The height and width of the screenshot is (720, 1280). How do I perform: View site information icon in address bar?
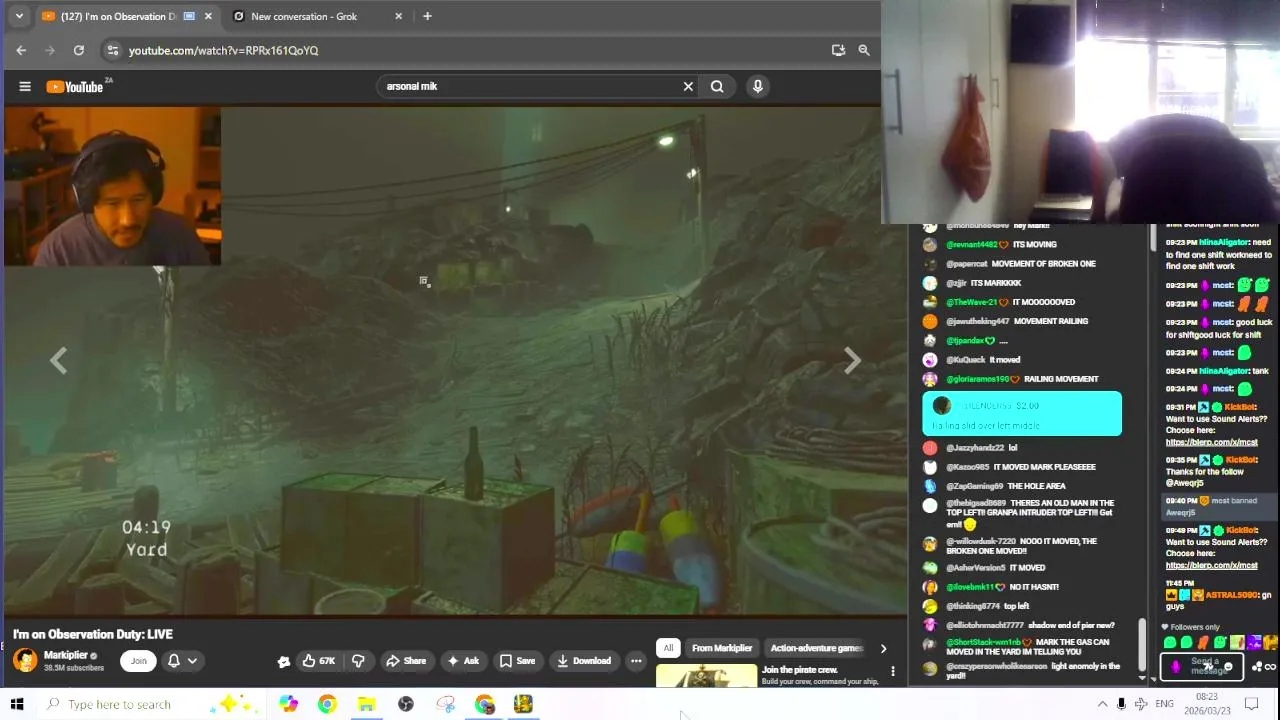pos(113,50)
